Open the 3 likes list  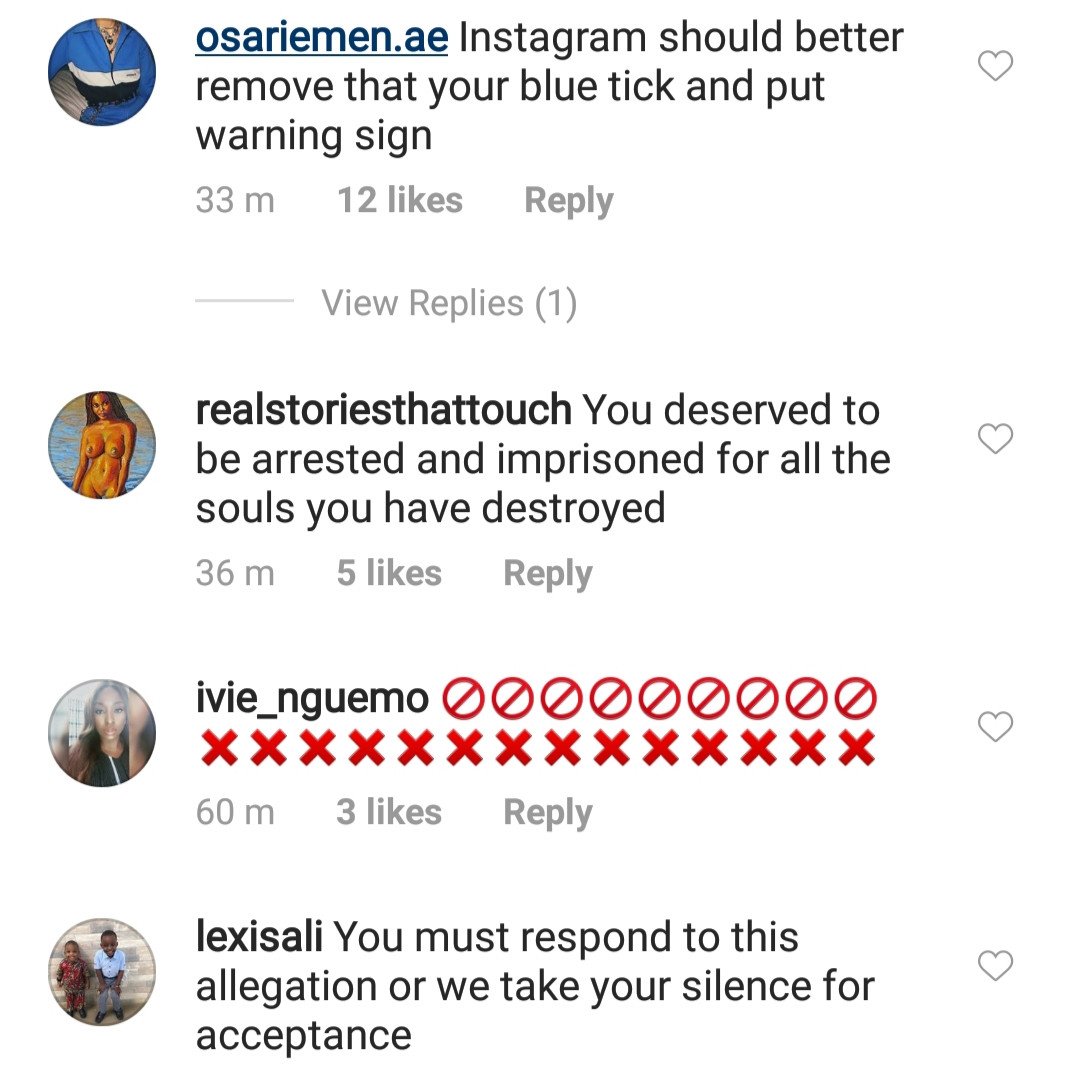[389, 813]
